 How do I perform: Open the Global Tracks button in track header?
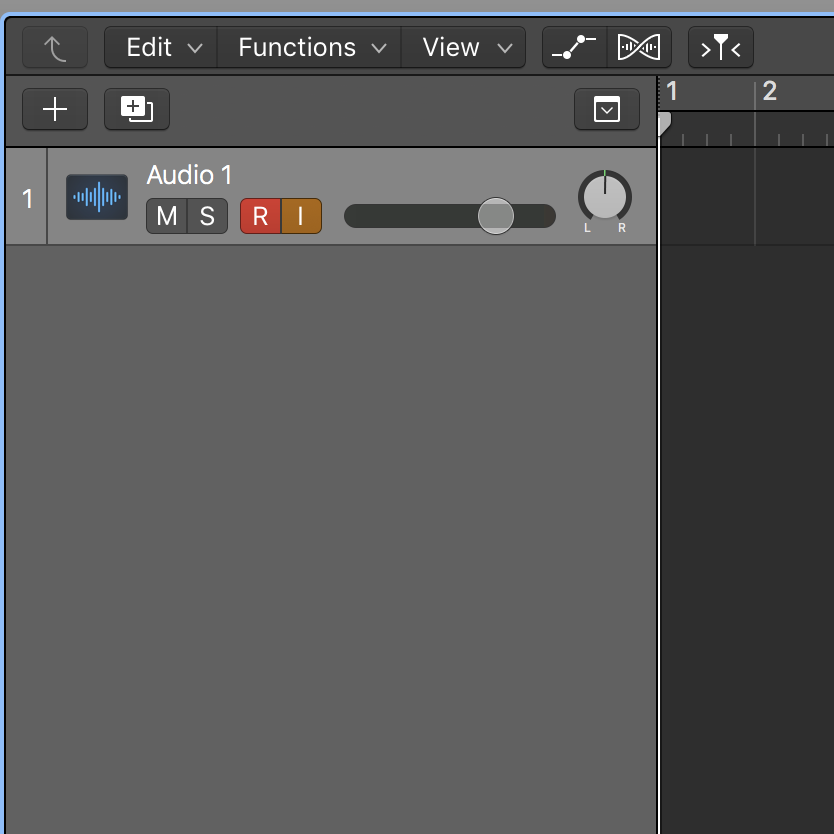pos(606,109)
